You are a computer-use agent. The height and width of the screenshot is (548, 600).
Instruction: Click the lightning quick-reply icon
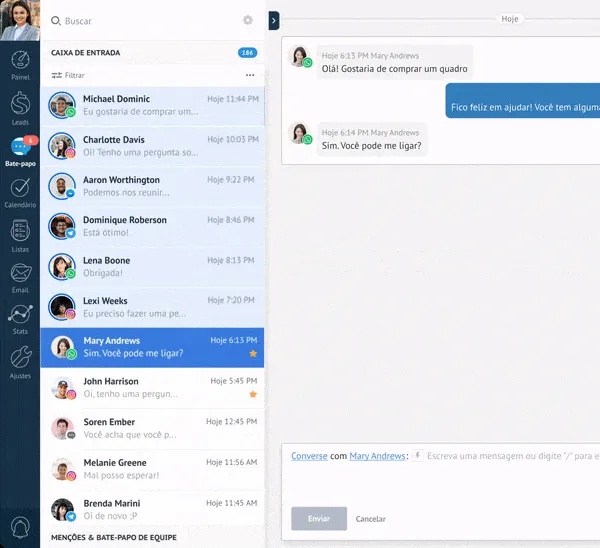point(418,456)
